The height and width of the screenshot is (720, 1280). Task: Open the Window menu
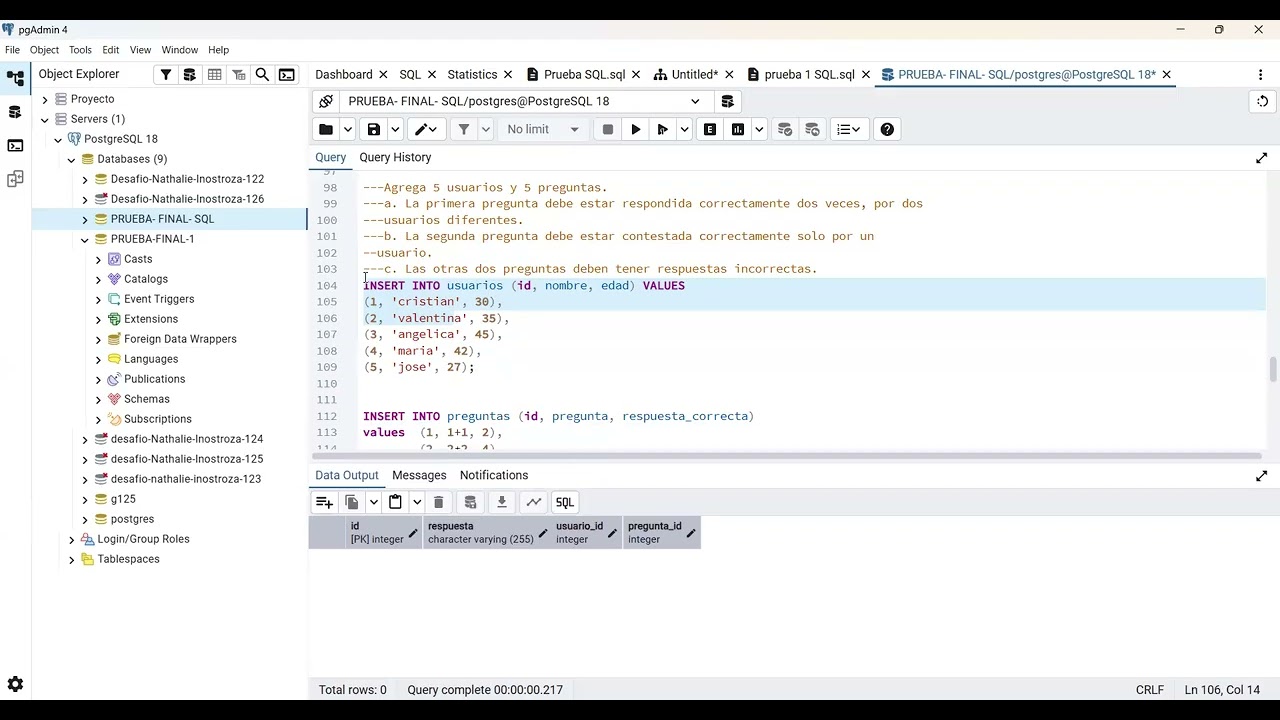[180, 50]
